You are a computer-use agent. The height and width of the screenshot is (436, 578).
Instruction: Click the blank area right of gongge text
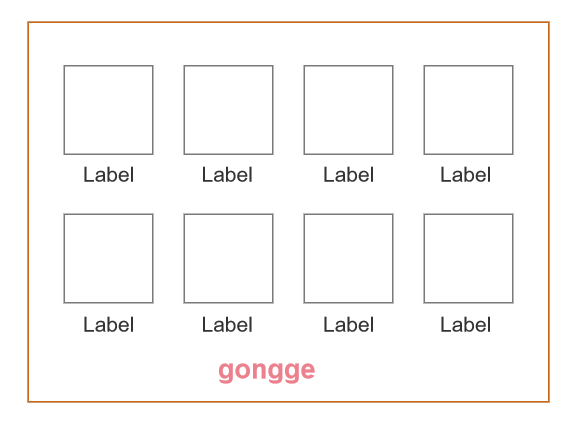[x=431, y=371]
